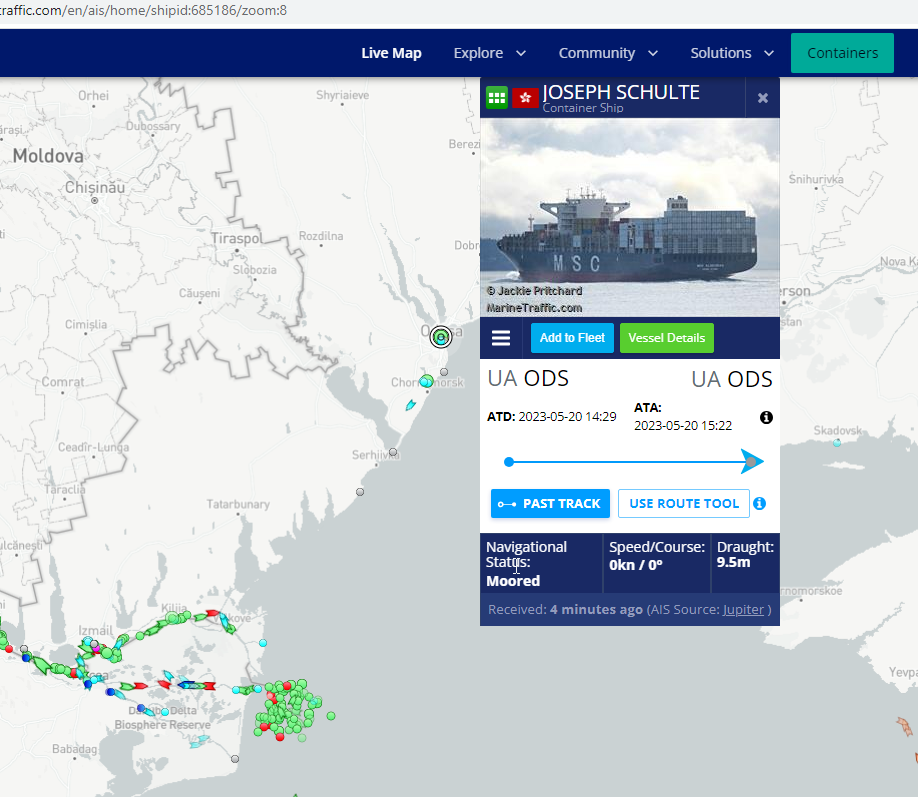This screenshot has width=918, height=797.
Task: Click the Moored navigational status text
Action: (513, 581)
